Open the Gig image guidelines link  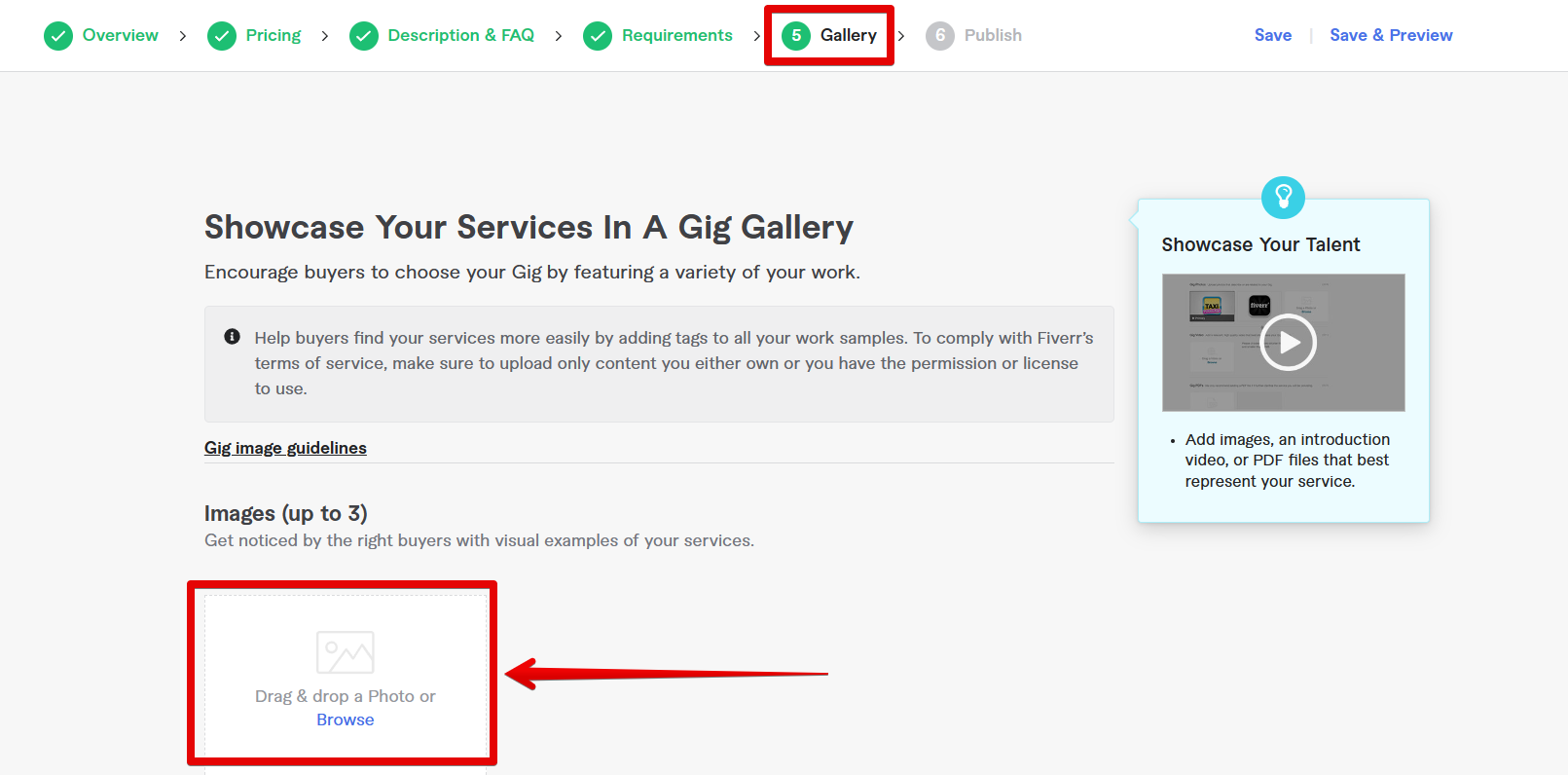pos(285,448)
